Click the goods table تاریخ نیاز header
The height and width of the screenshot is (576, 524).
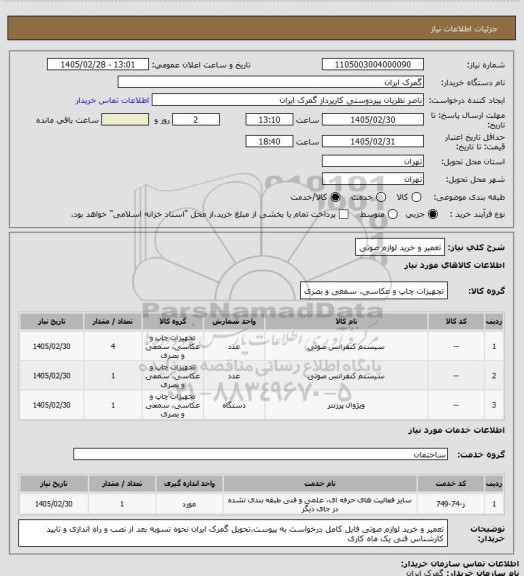tap(51, 321)
